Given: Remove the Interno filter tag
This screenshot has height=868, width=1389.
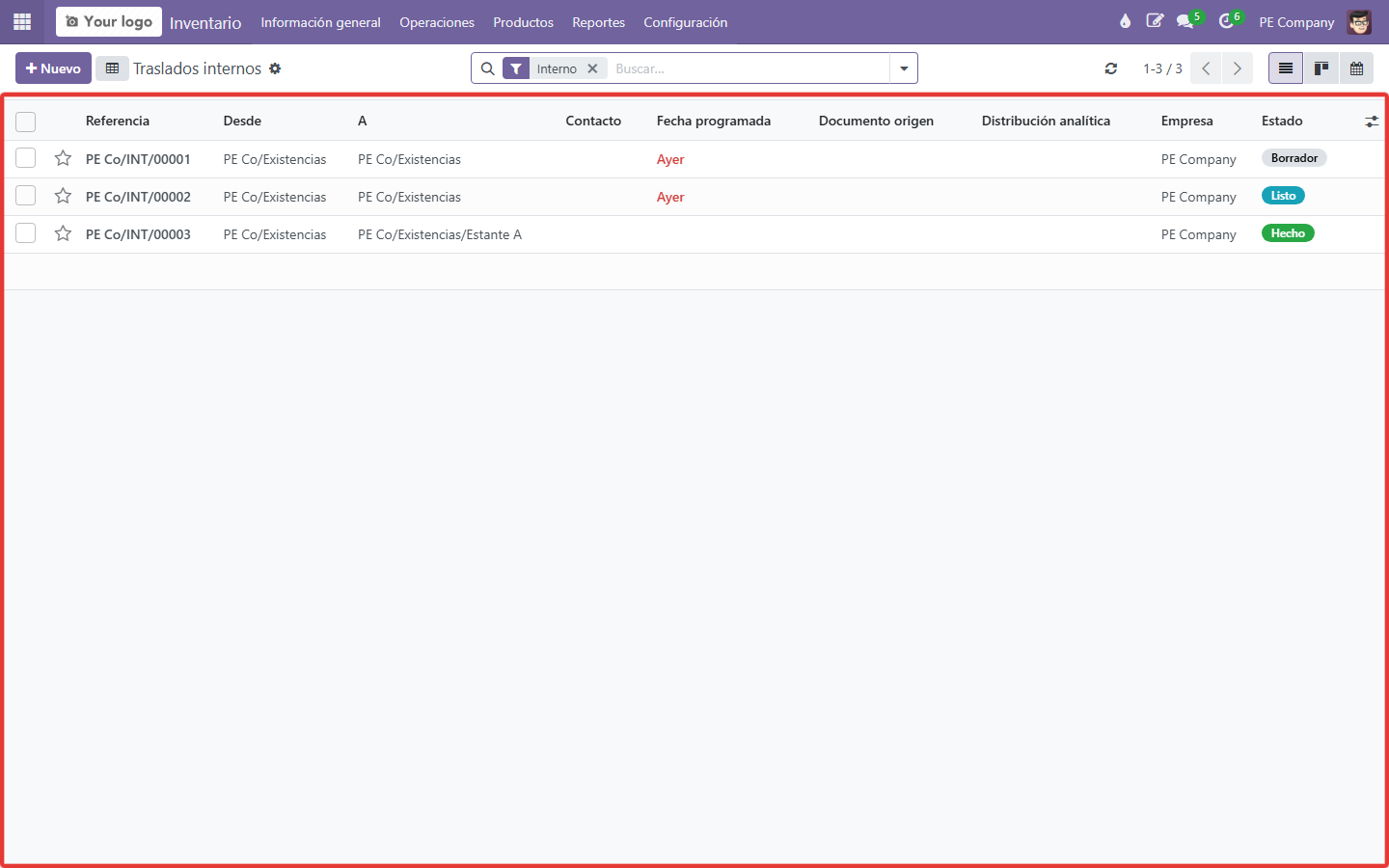Looking at the screenshot, I should (x=592, y=68).
